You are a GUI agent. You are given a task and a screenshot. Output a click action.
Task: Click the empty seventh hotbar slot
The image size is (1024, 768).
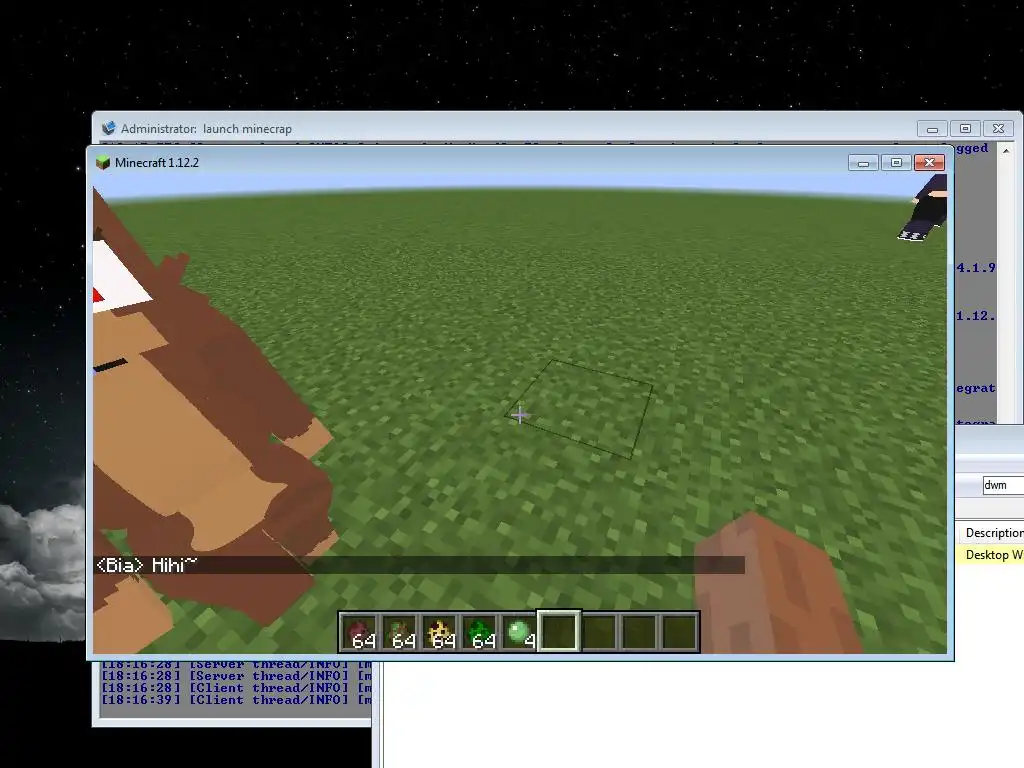(600, 632)
